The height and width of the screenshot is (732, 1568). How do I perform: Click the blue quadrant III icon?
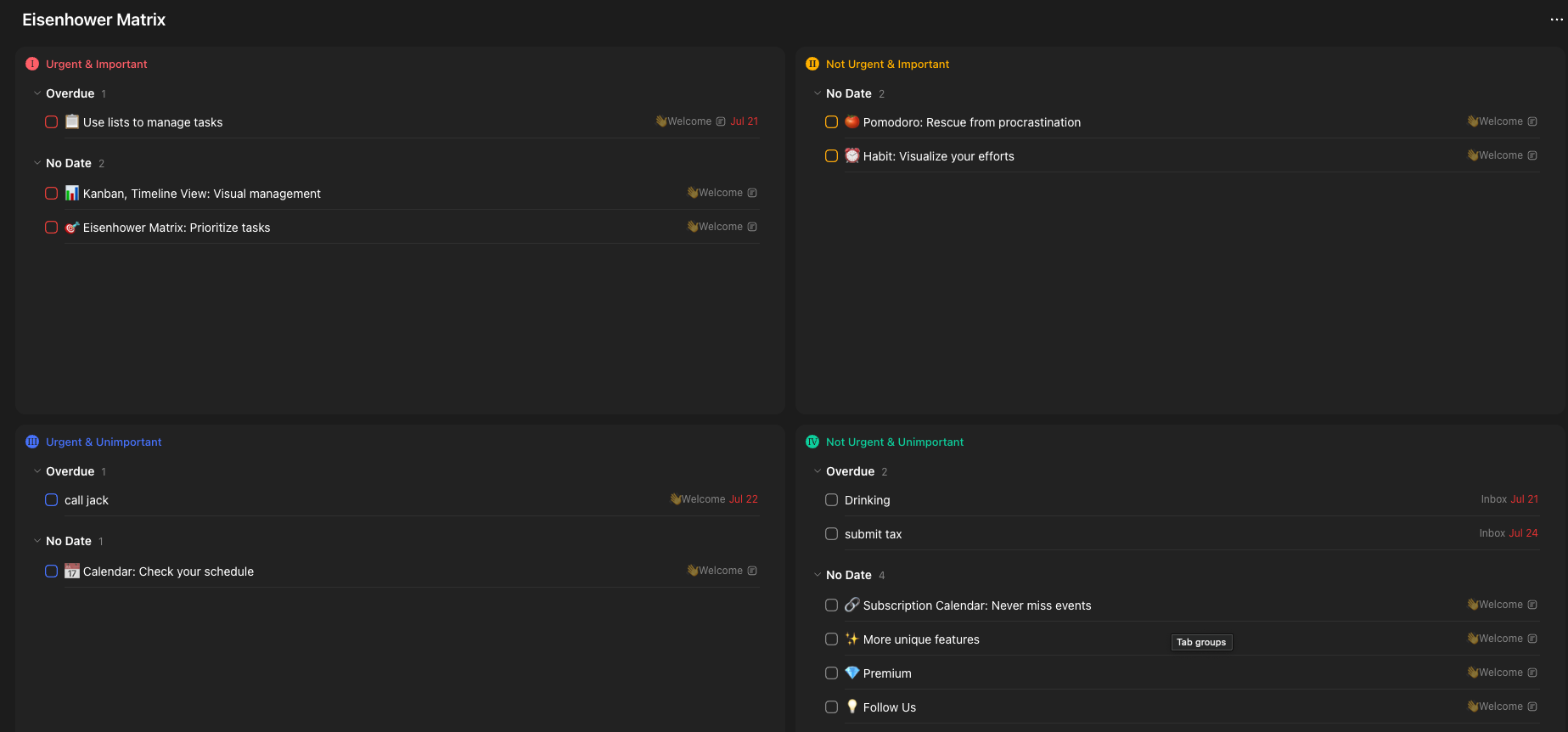point(32,442)
